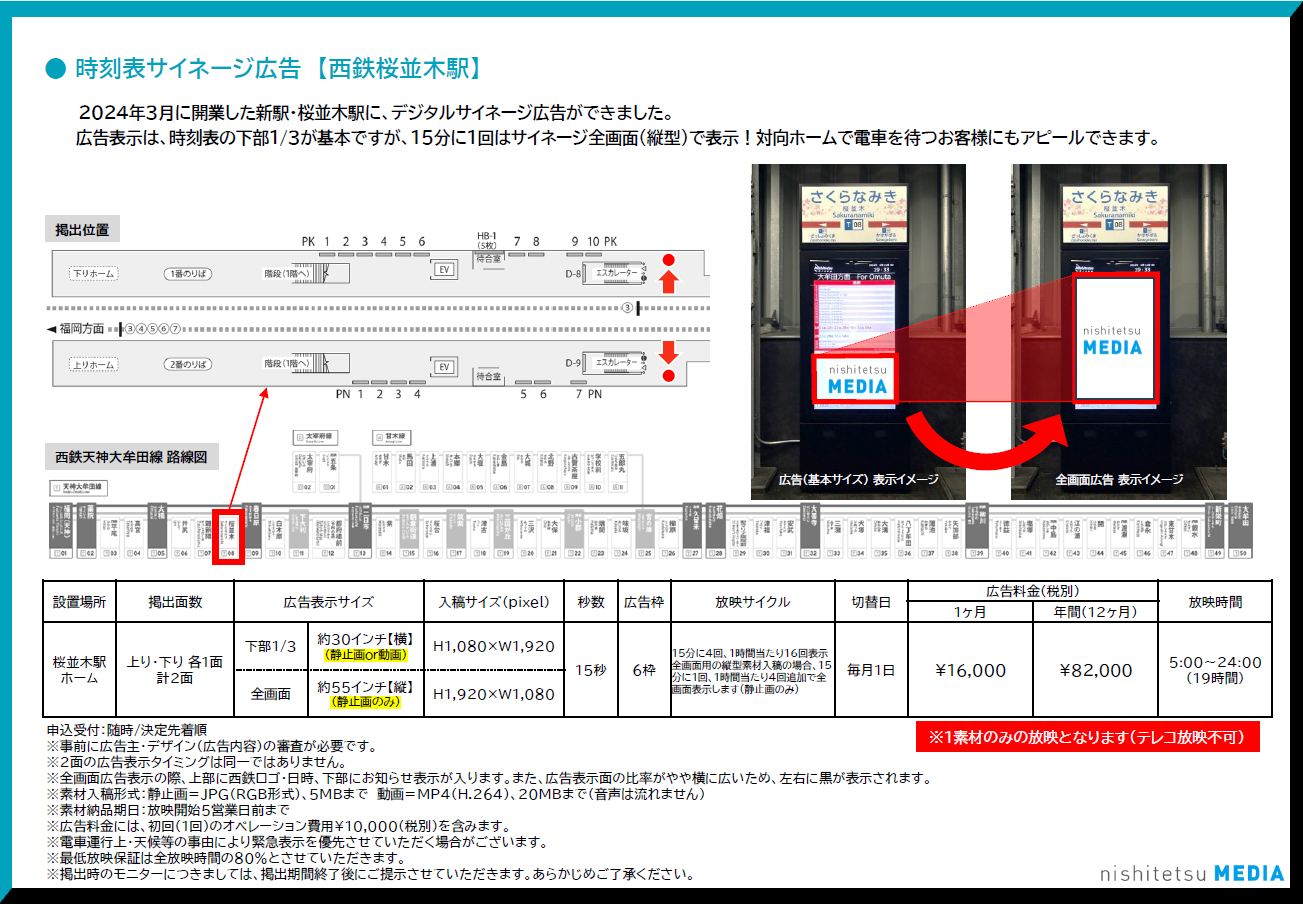Click the red 1素材のみ notice banner
The image size is (1303, 904).
(x=1086, y=737)
